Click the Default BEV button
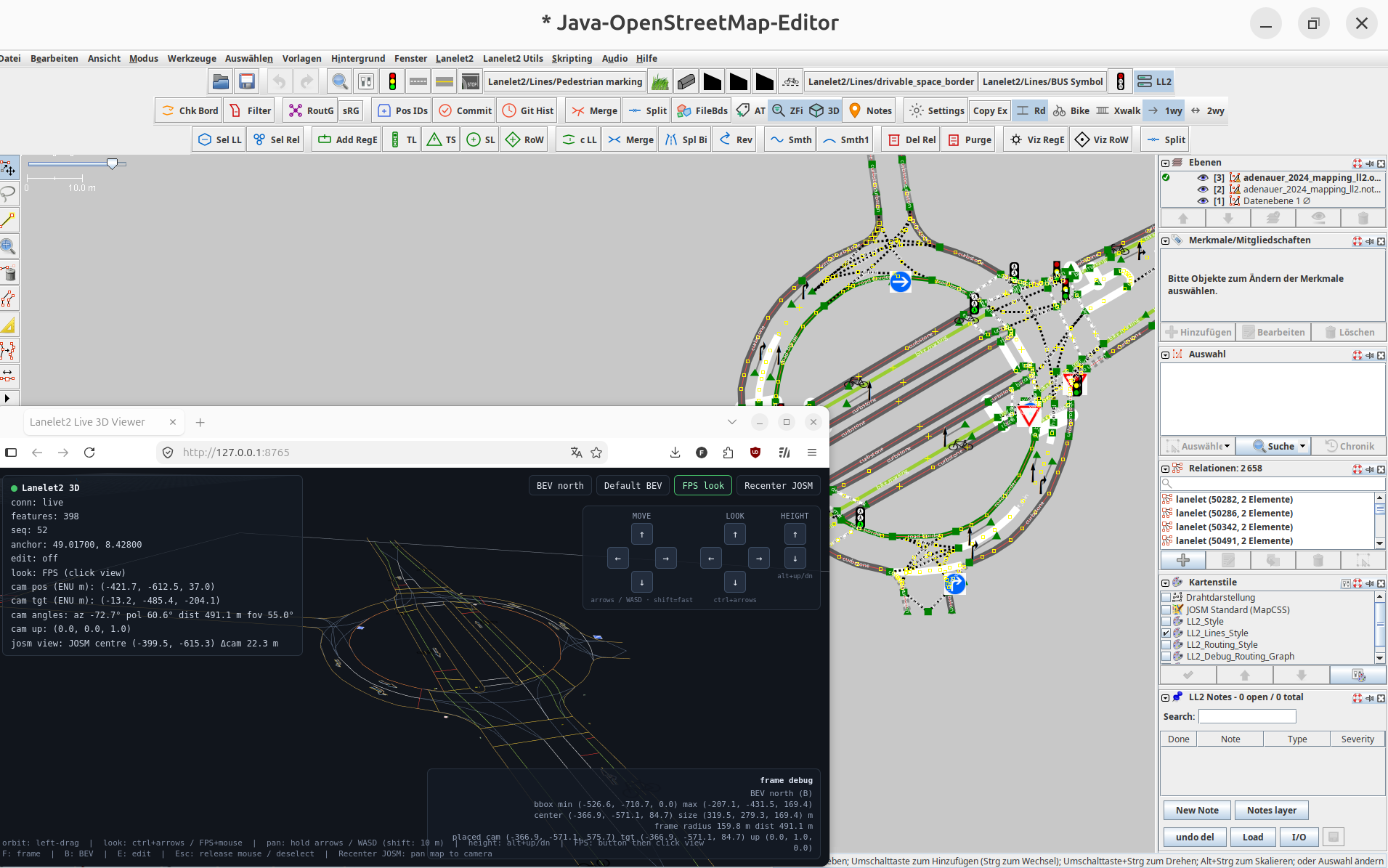 633,485
